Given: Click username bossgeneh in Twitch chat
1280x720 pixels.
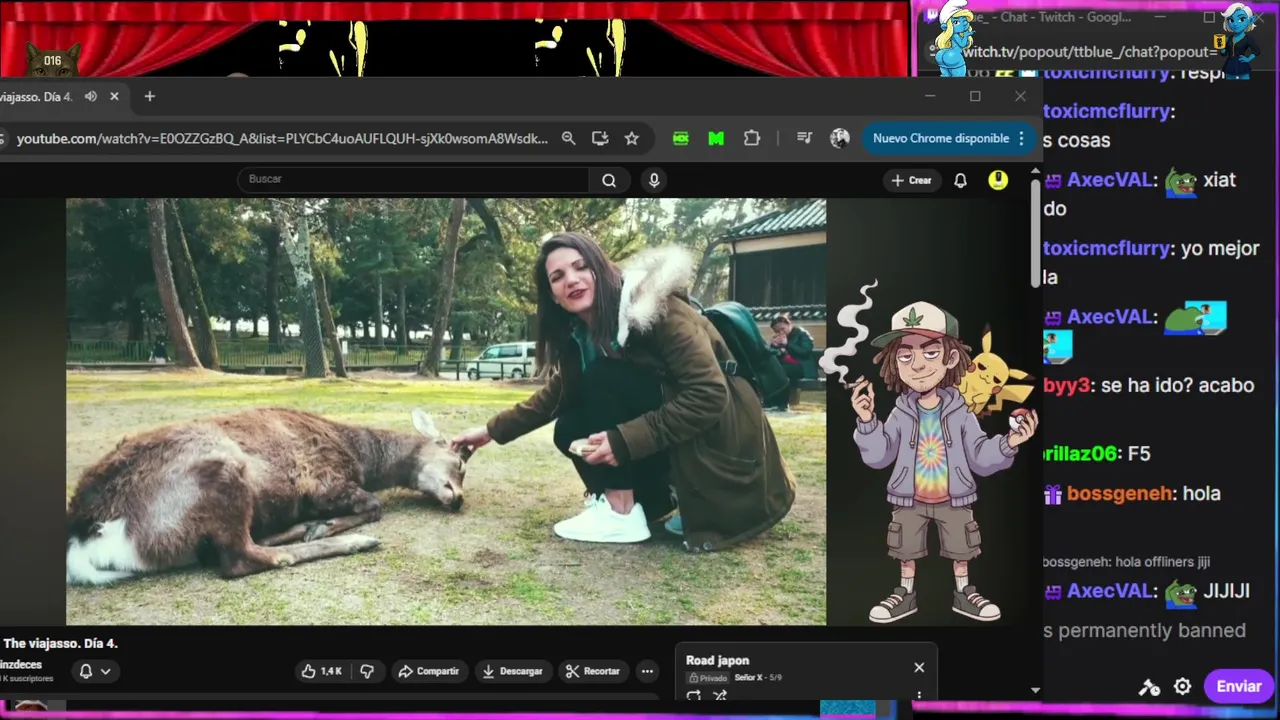Looking at the screenshot, I should click(x=1120, y=493).
